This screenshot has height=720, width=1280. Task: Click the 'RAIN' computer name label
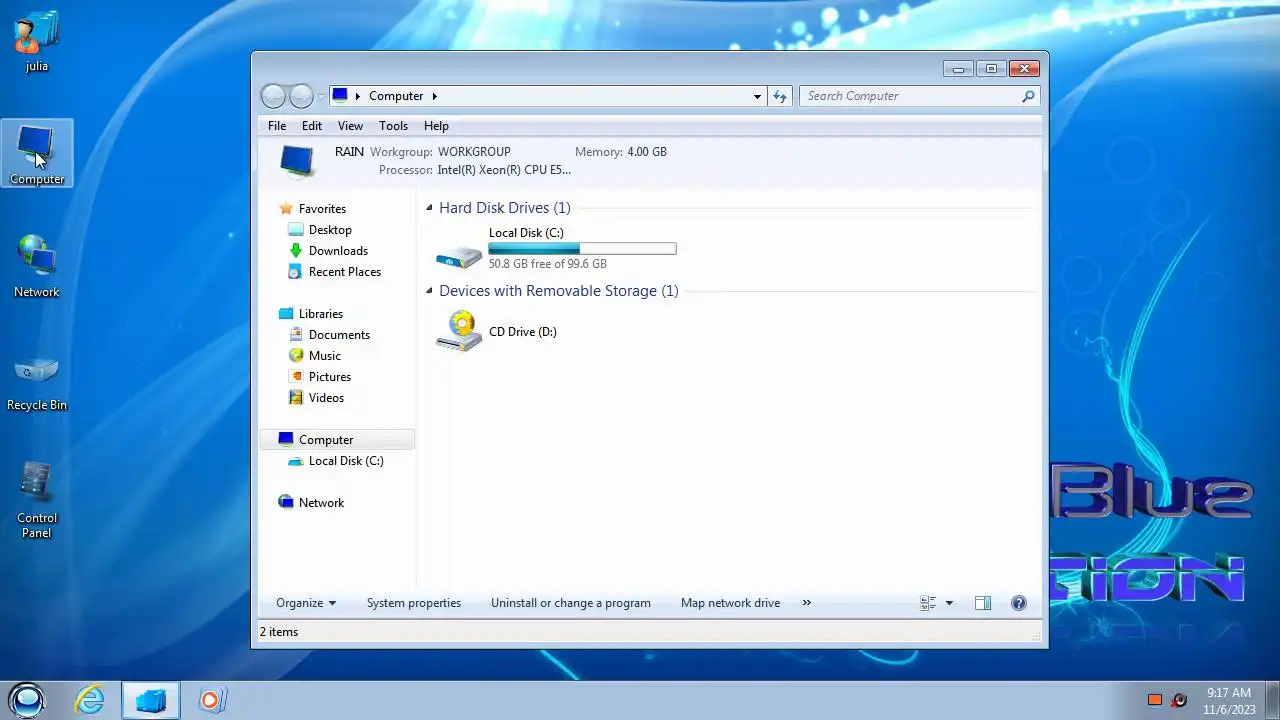(x=349, y=152)
